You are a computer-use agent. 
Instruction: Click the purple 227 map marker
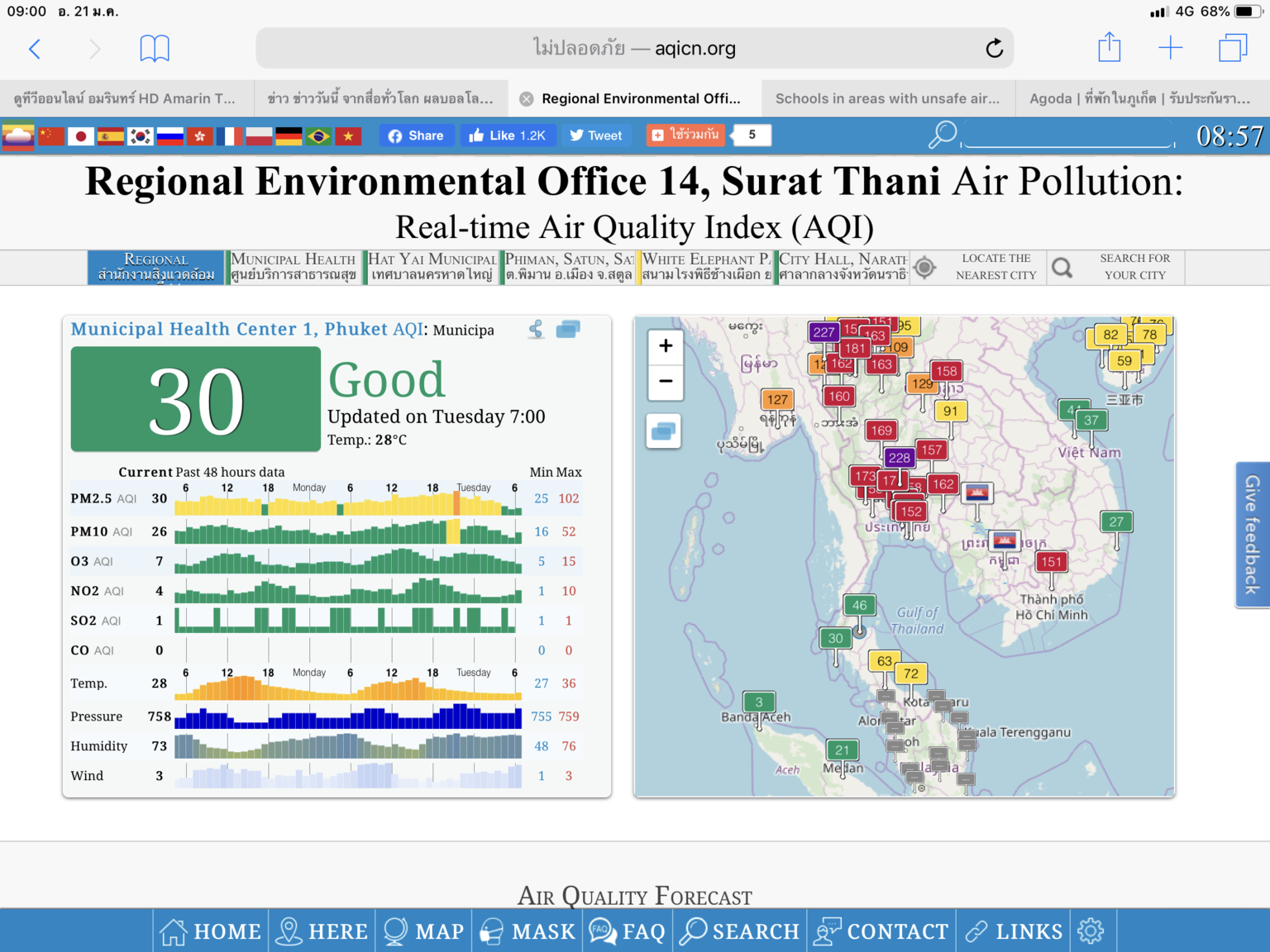click(824, 332)
